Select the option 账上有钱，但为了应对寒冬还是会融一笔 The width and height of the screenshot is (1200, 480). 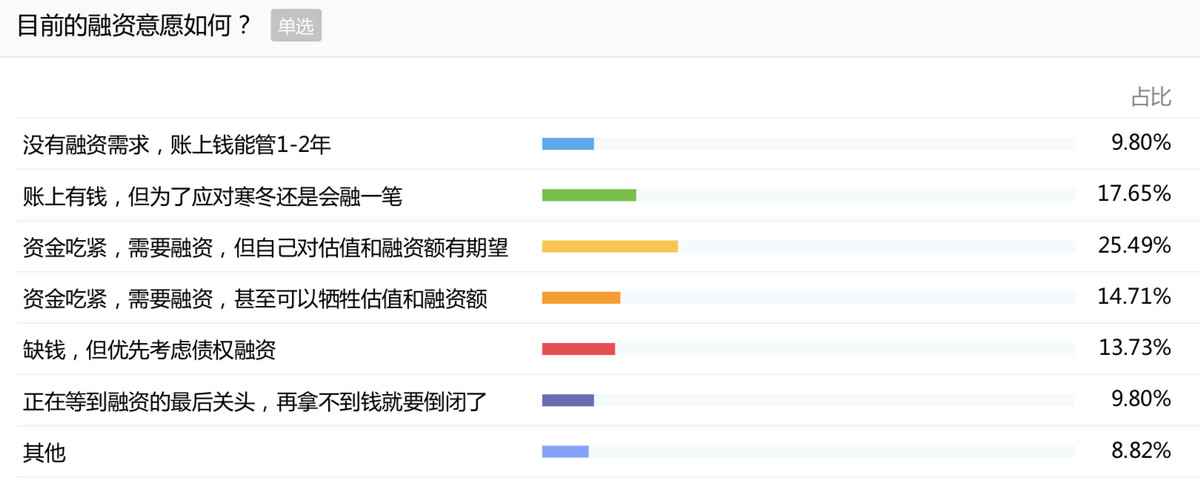[212, 196]
